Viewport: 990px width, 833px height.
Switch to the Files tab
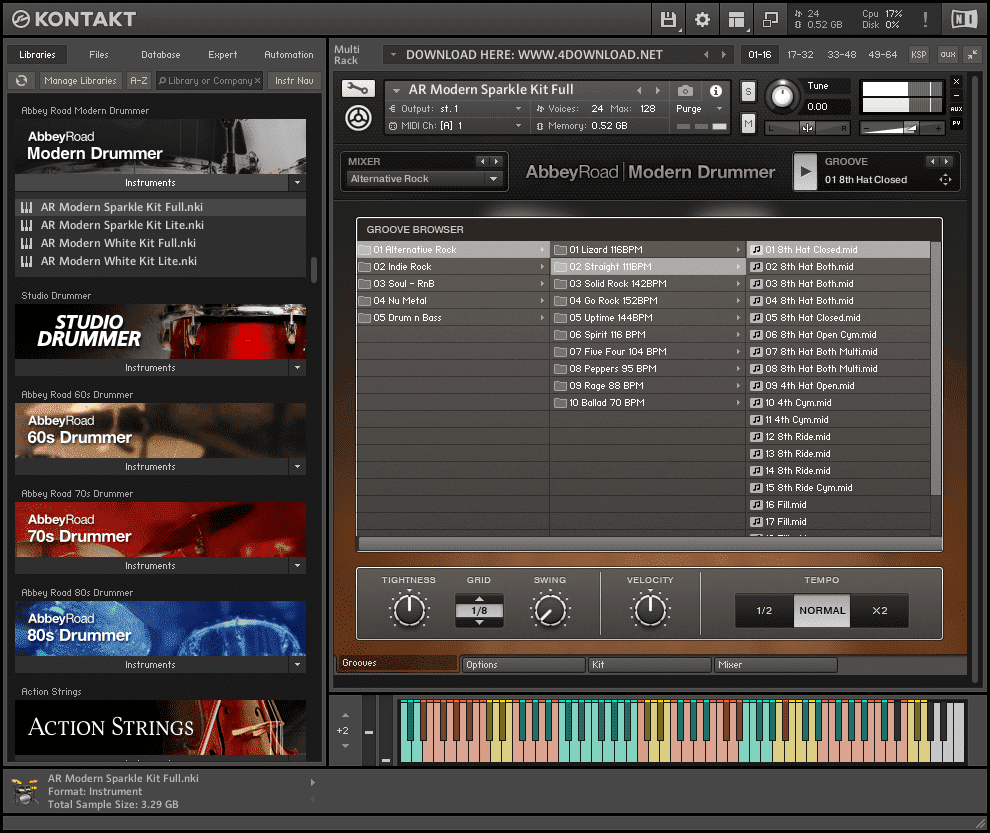pos(98,55)
